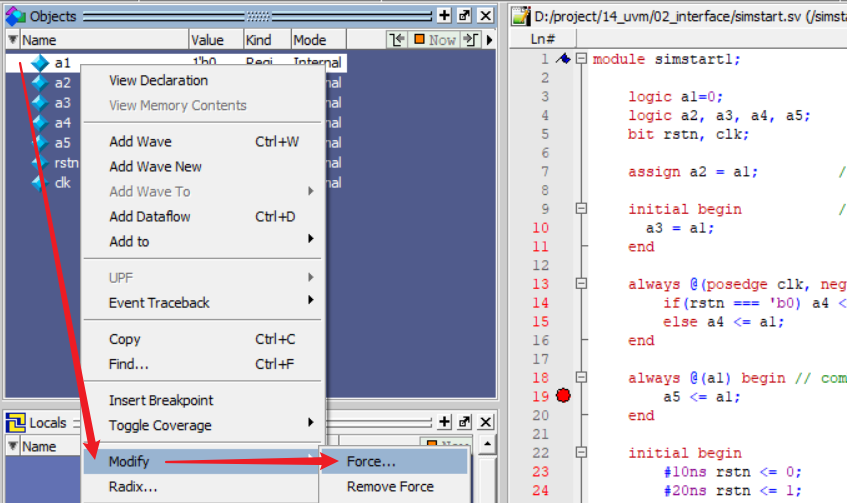Close the Locals panel

pos(486,422)
